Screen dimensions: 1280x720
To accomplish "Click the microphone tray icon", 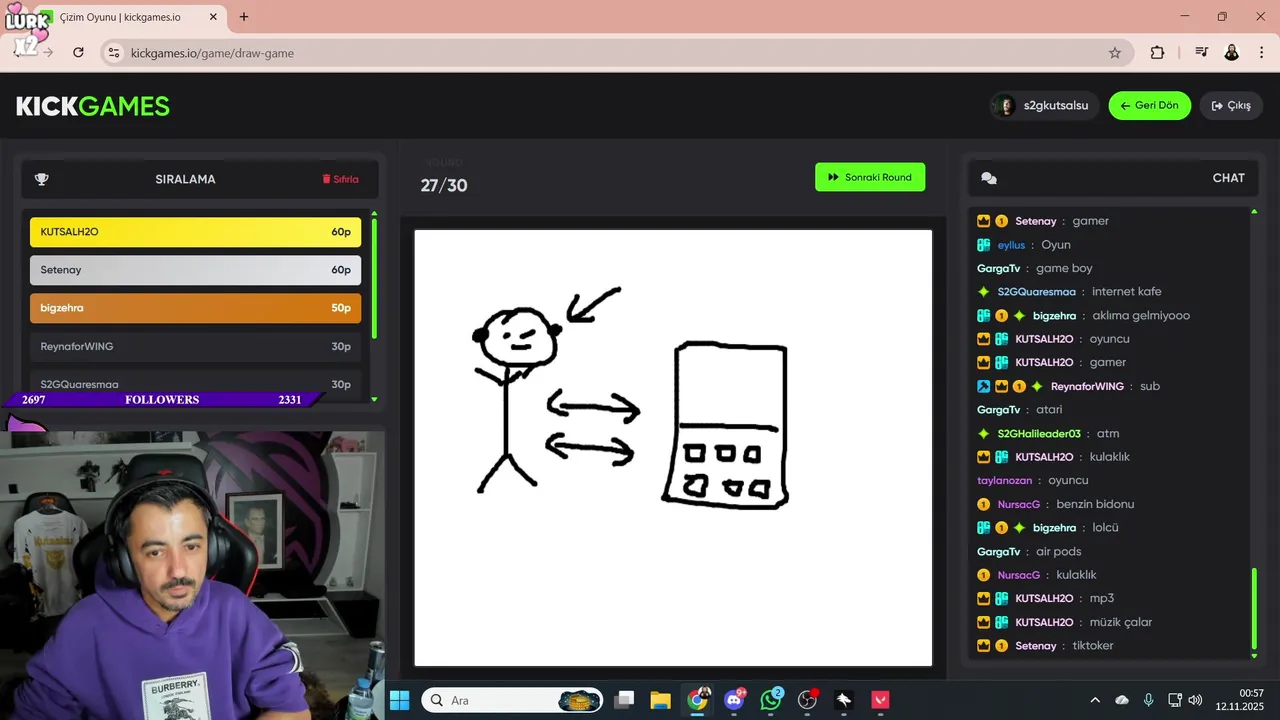I will tap(1148, 700).
